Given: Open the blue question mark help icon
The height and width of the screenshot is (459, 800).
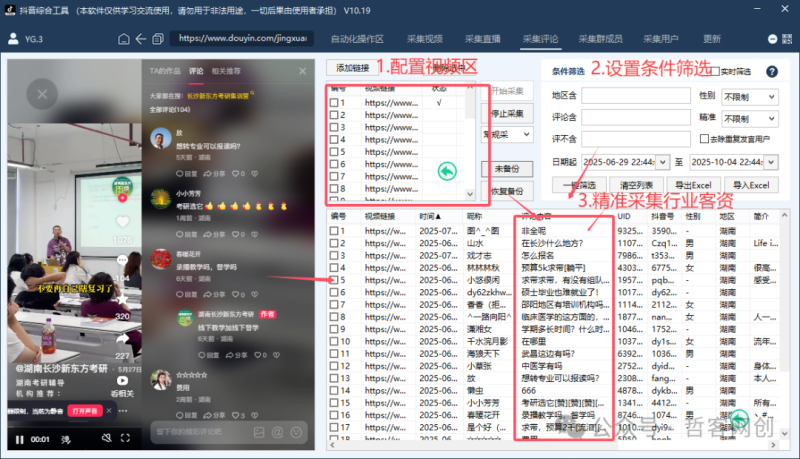Looking at the screenshot, I should click(x=772, y=71).
